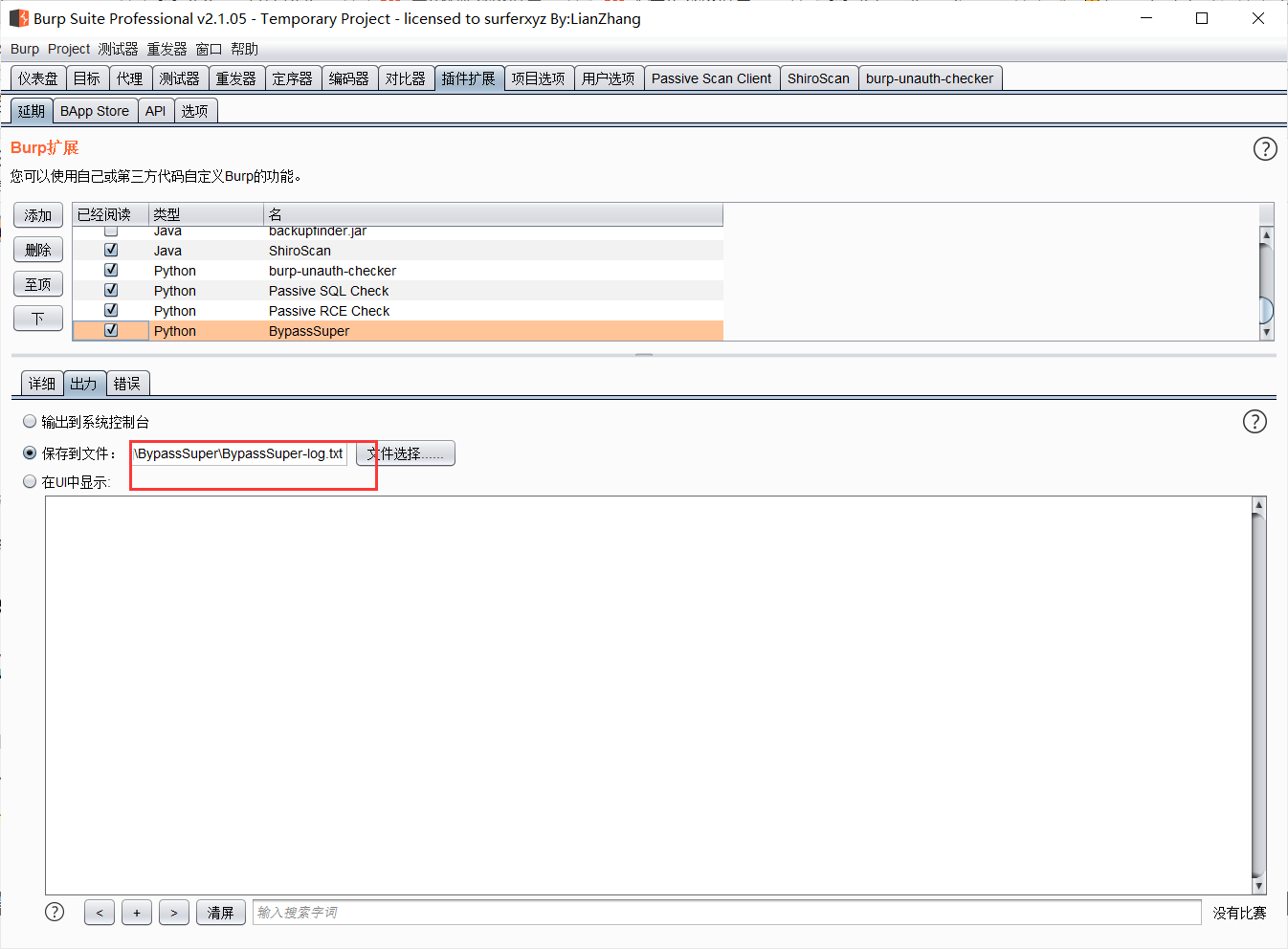
Task: Click the 文件选择 file chooser button
Action: click(406, 453)
